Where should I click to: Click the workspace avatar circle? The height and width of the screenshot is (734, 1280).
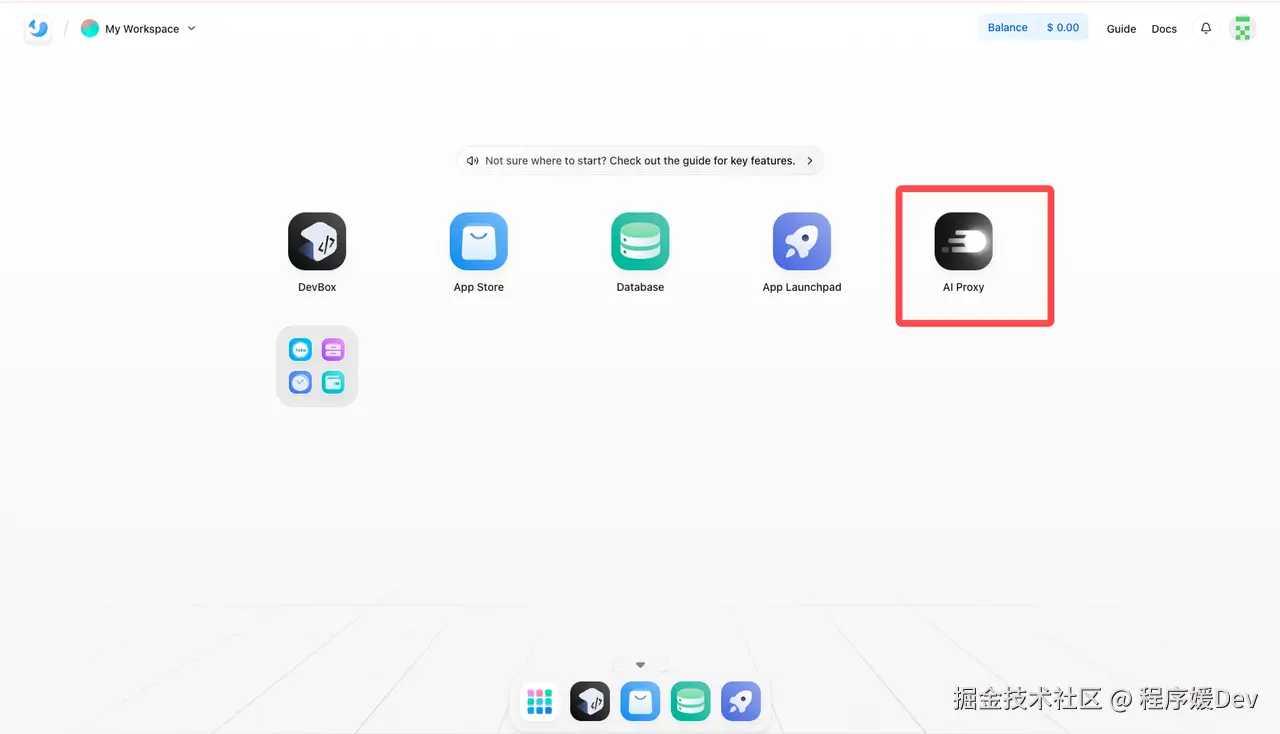tap(90, 28)
